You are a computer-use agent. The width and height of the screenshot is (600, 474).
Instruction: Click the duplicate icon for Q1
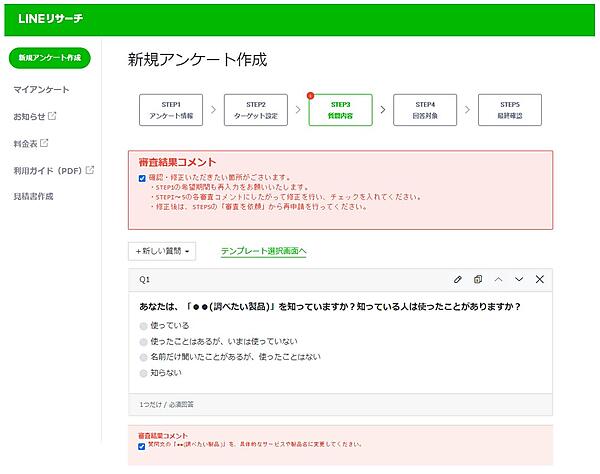478,279
